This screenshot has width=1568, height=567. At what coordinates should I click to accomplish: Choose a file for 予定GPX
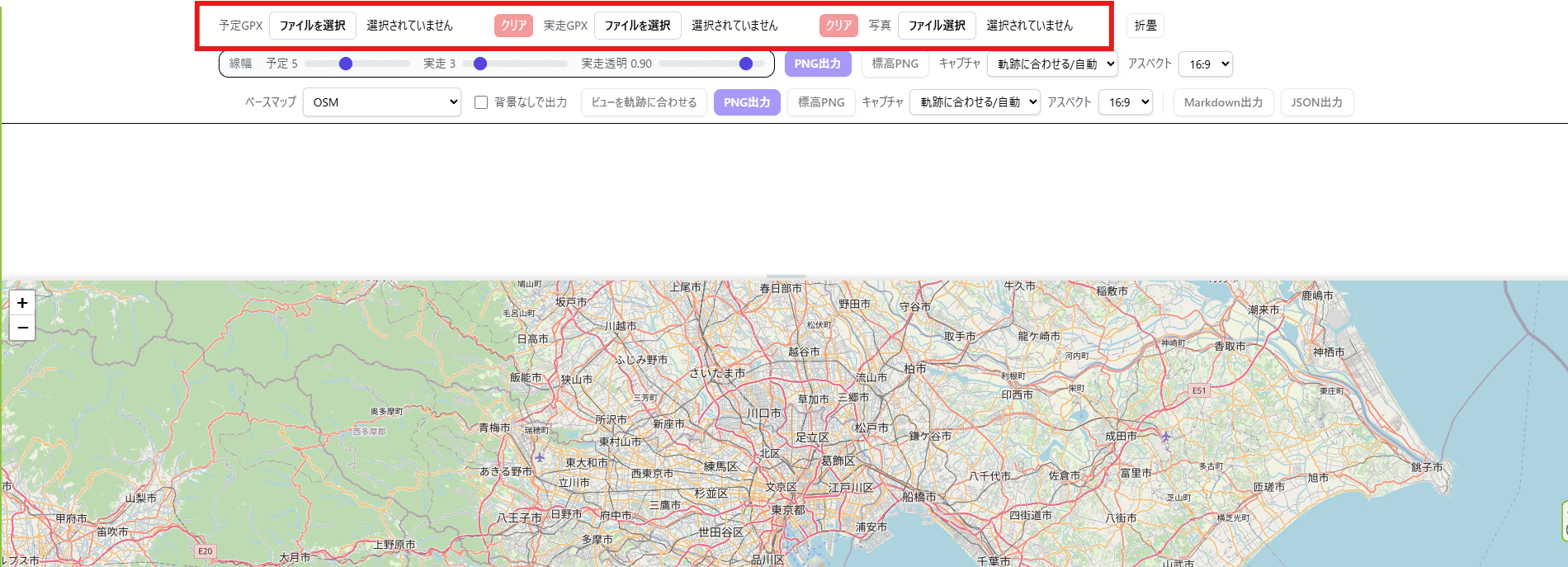click(313, 26)
